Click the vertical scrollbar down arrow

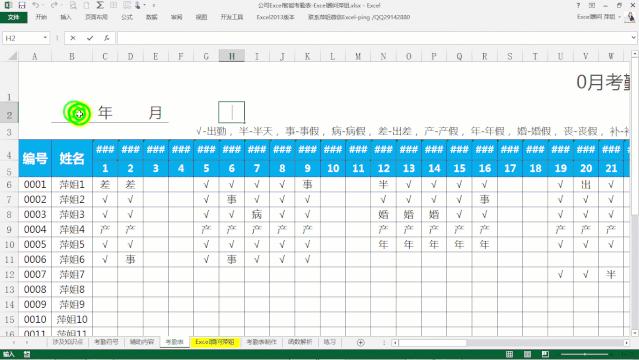(635, 333)
